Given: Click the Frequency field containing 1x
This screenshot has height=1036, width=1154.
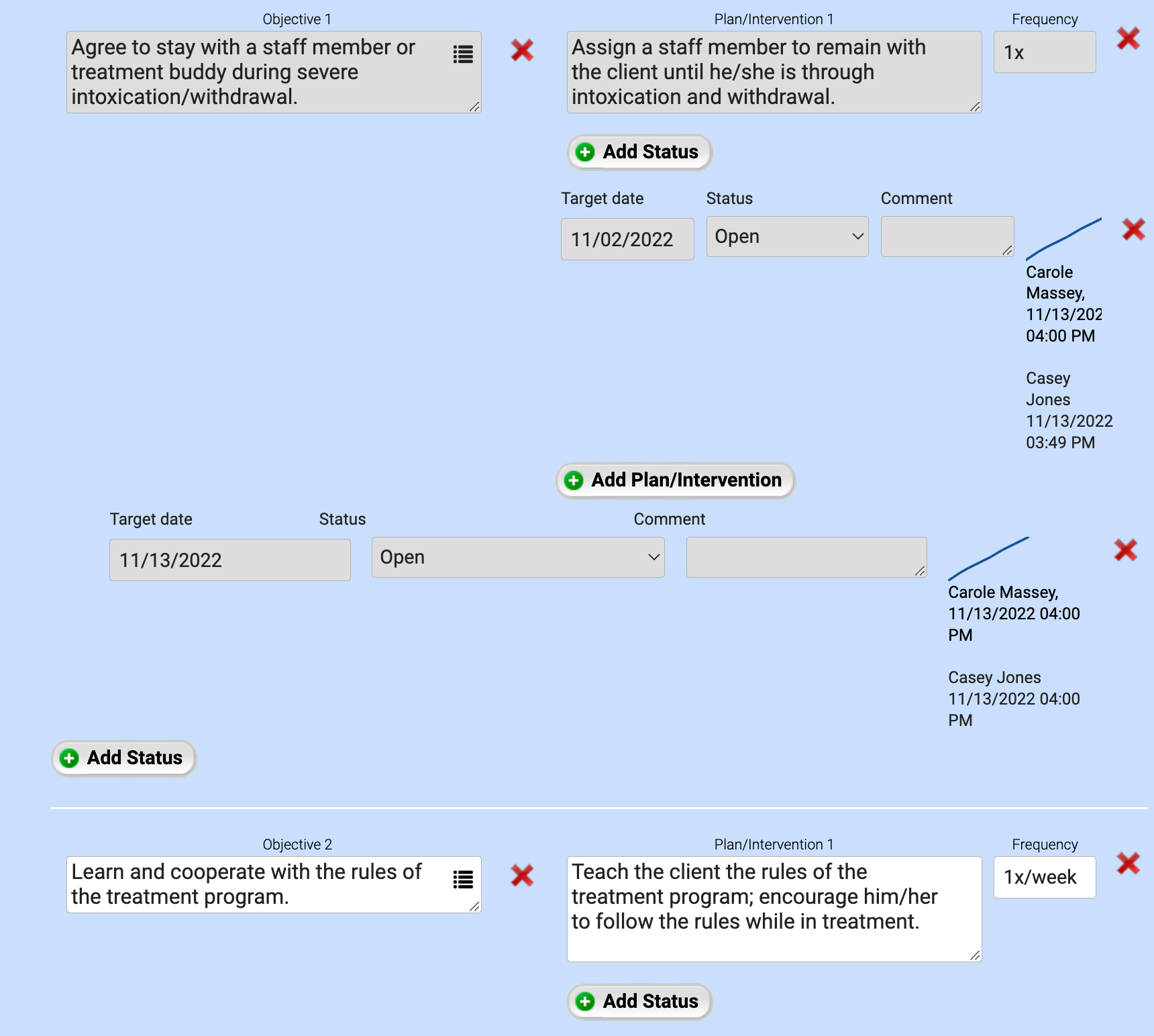Looking at the screenshot, I should pyautogui.click(x=1044, y=52).
